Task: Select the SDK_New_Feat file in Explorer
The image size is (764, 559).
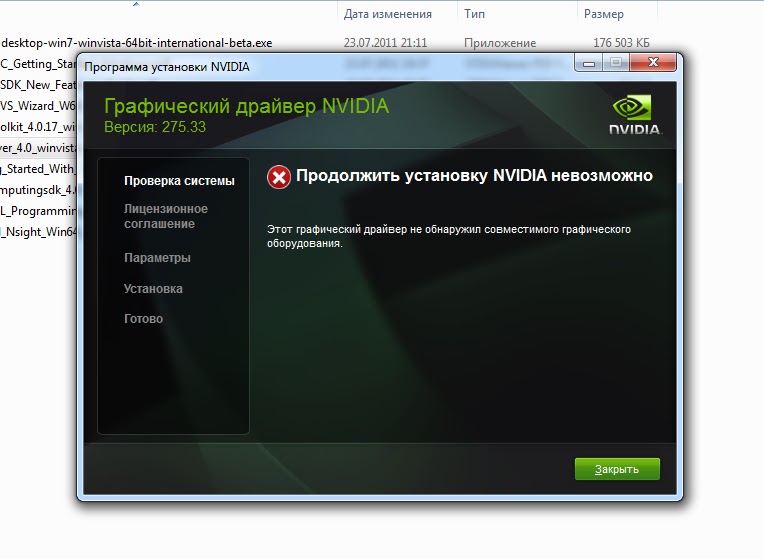Action: (x=38, y=85)
